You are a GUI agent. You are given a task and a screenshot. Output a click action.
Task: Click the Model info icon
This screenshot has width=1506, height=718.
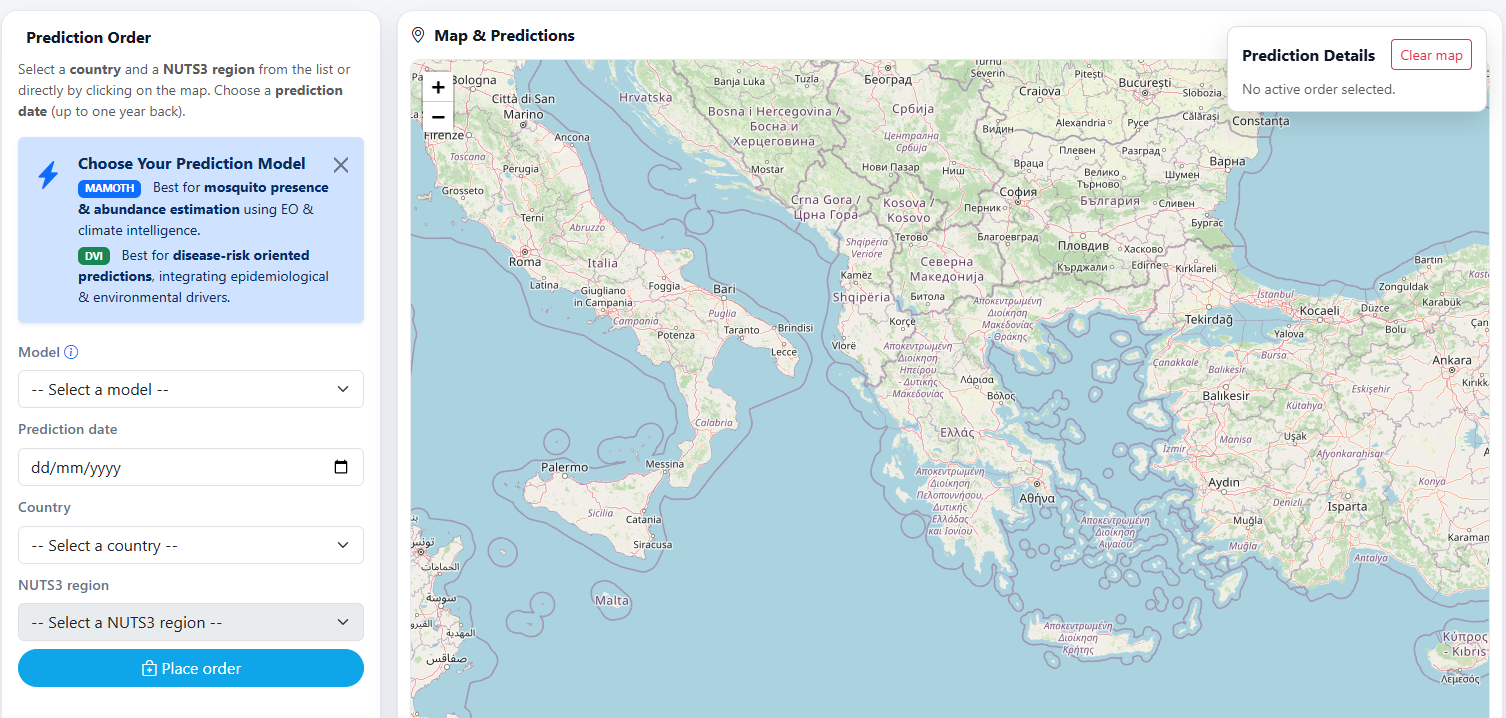[x=71, y=352]
